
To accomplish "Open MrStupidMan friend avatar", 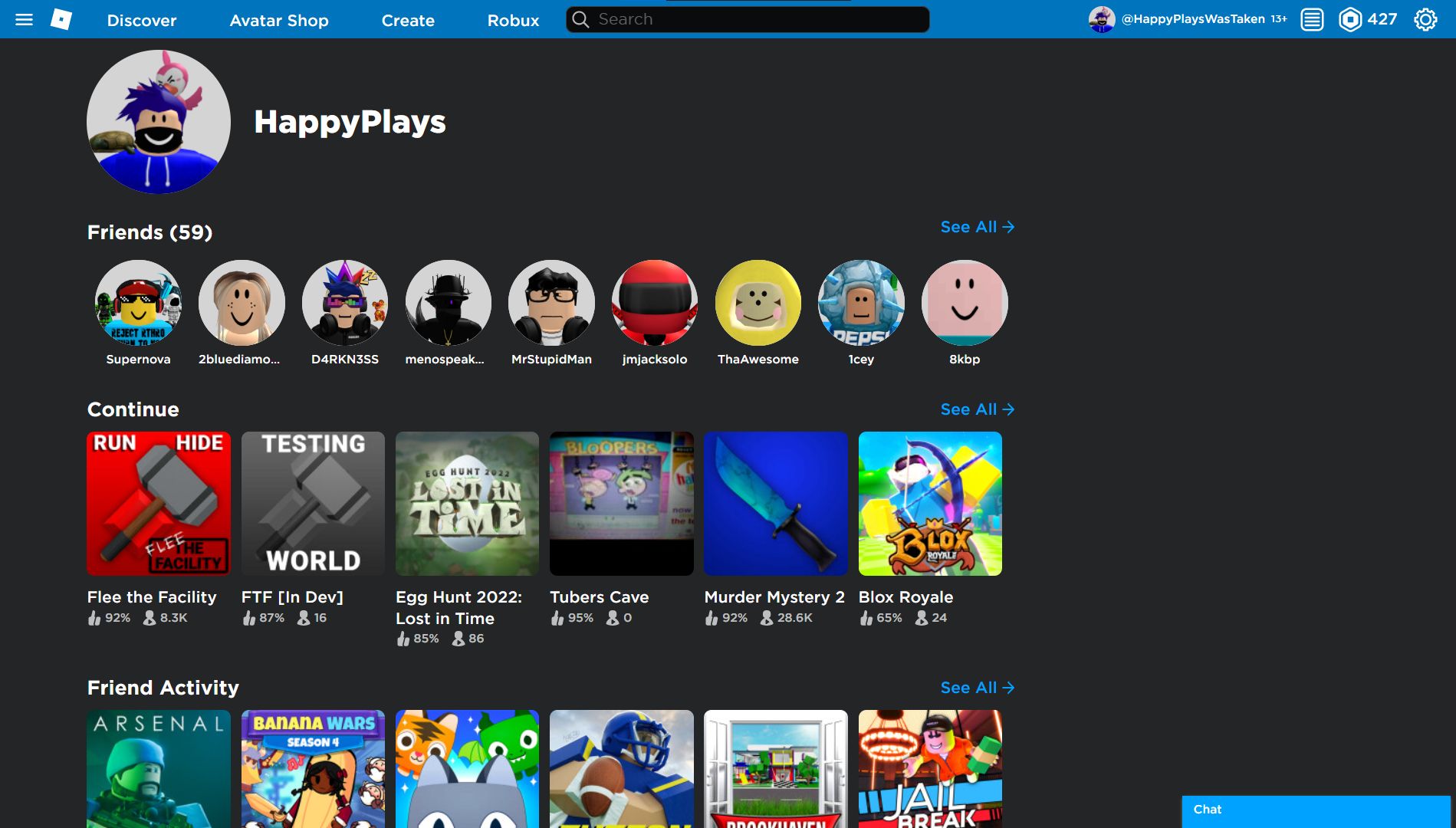I will click(x=551, y=303).
